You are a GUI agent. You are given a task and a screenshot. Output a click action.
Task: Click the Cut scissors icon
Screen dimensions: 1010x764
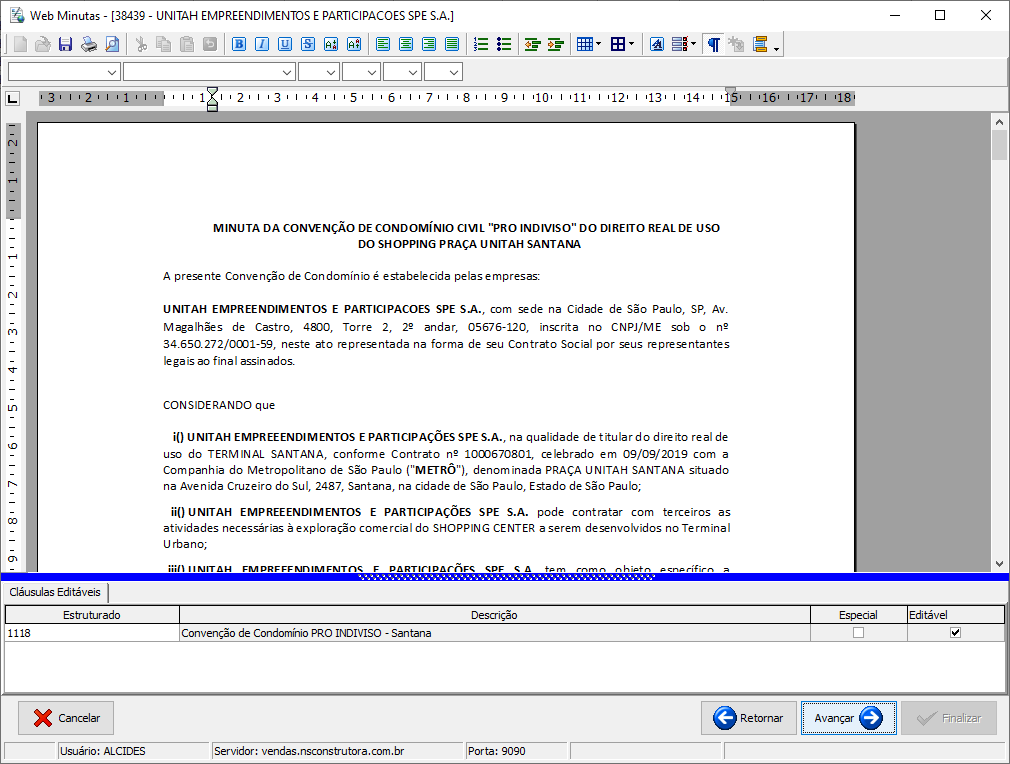pos(141,44)
